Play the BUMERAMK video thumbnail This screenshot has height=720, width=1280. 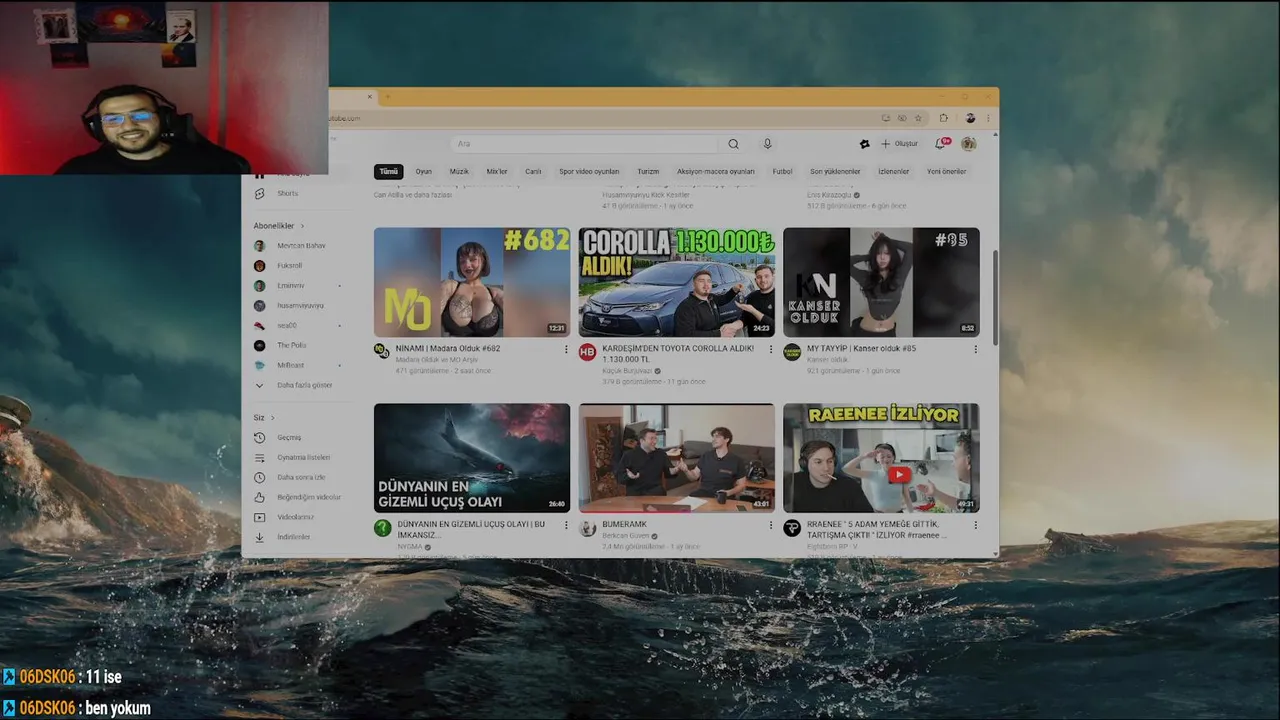pos(676,458)
